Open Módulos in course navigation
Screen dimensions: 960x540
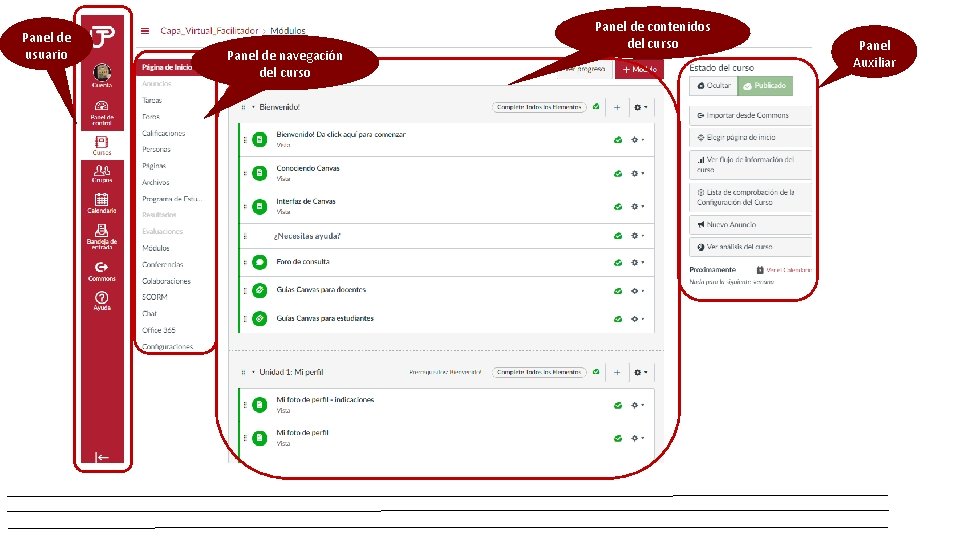click(x=156, y=248)
